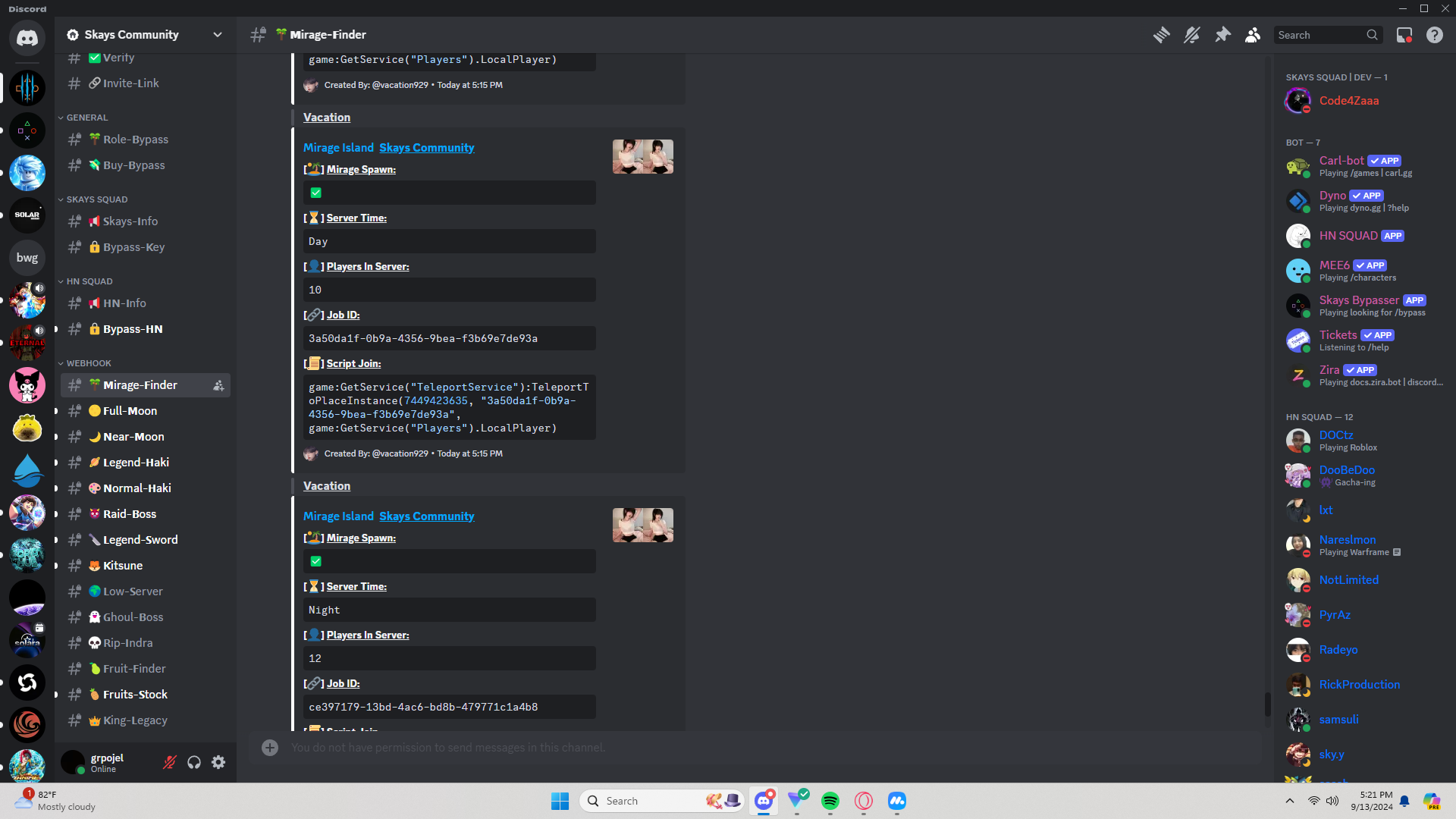This screenshot has height=819, width=1456.
Task: Open Skays Bypasser bot profile
Action: [x=1361, y=306]
